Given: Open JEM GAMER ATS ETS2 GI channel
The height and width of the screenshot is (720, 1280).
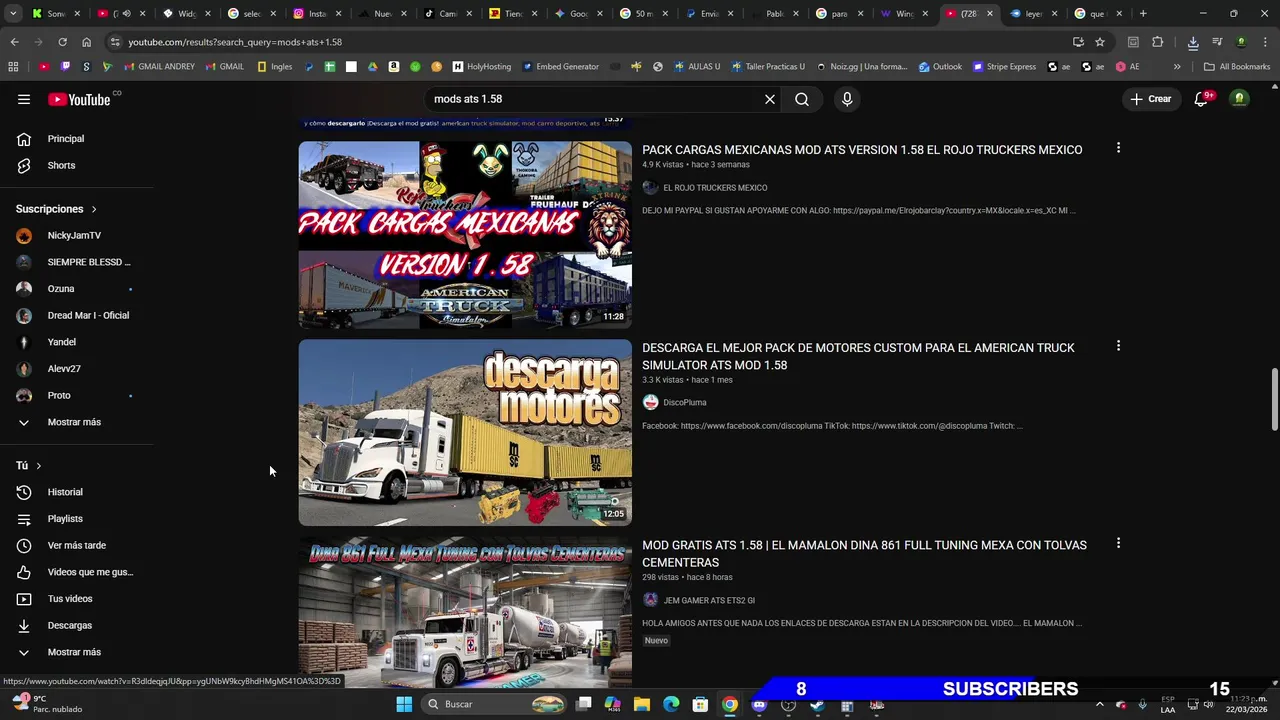Looking at the screenshot, I should pos(709,600).
